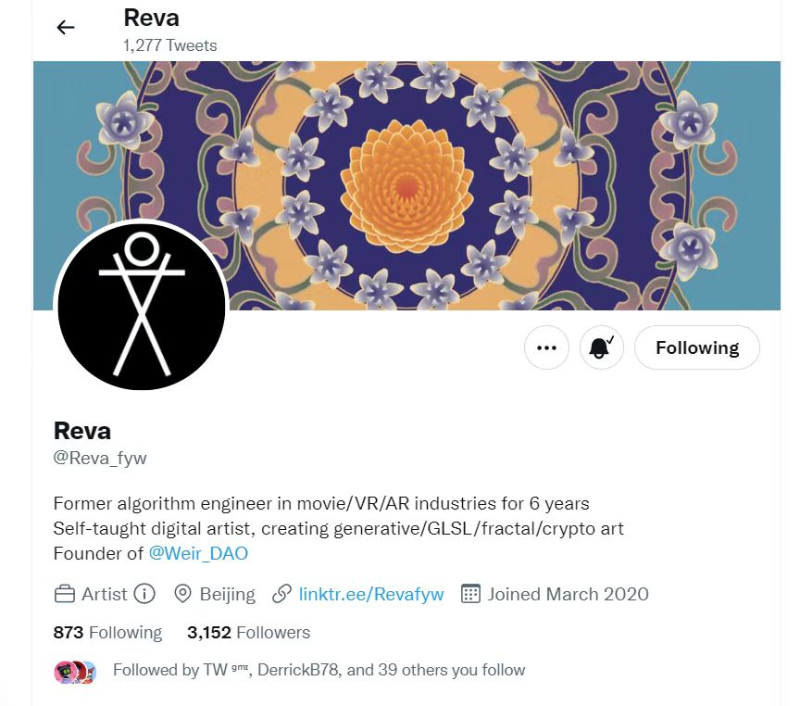Click the info icon next to Artist
This screenshot has height=706, width=800.
coord(144,594)
